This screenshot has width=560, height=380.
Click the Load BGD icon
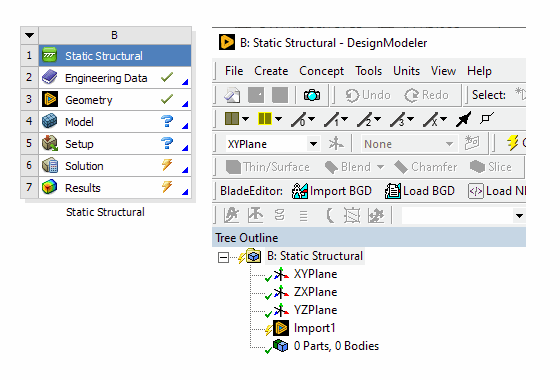(393, 191)
